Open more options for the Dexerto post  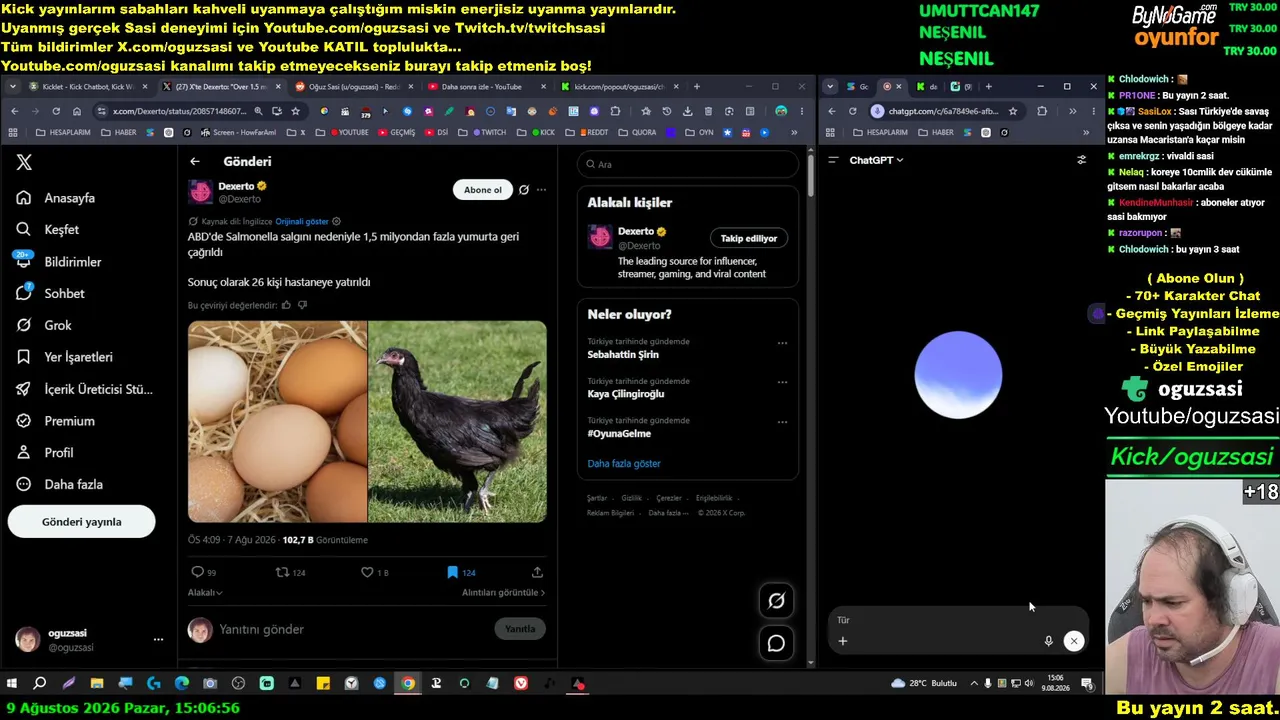pos(541,190)
